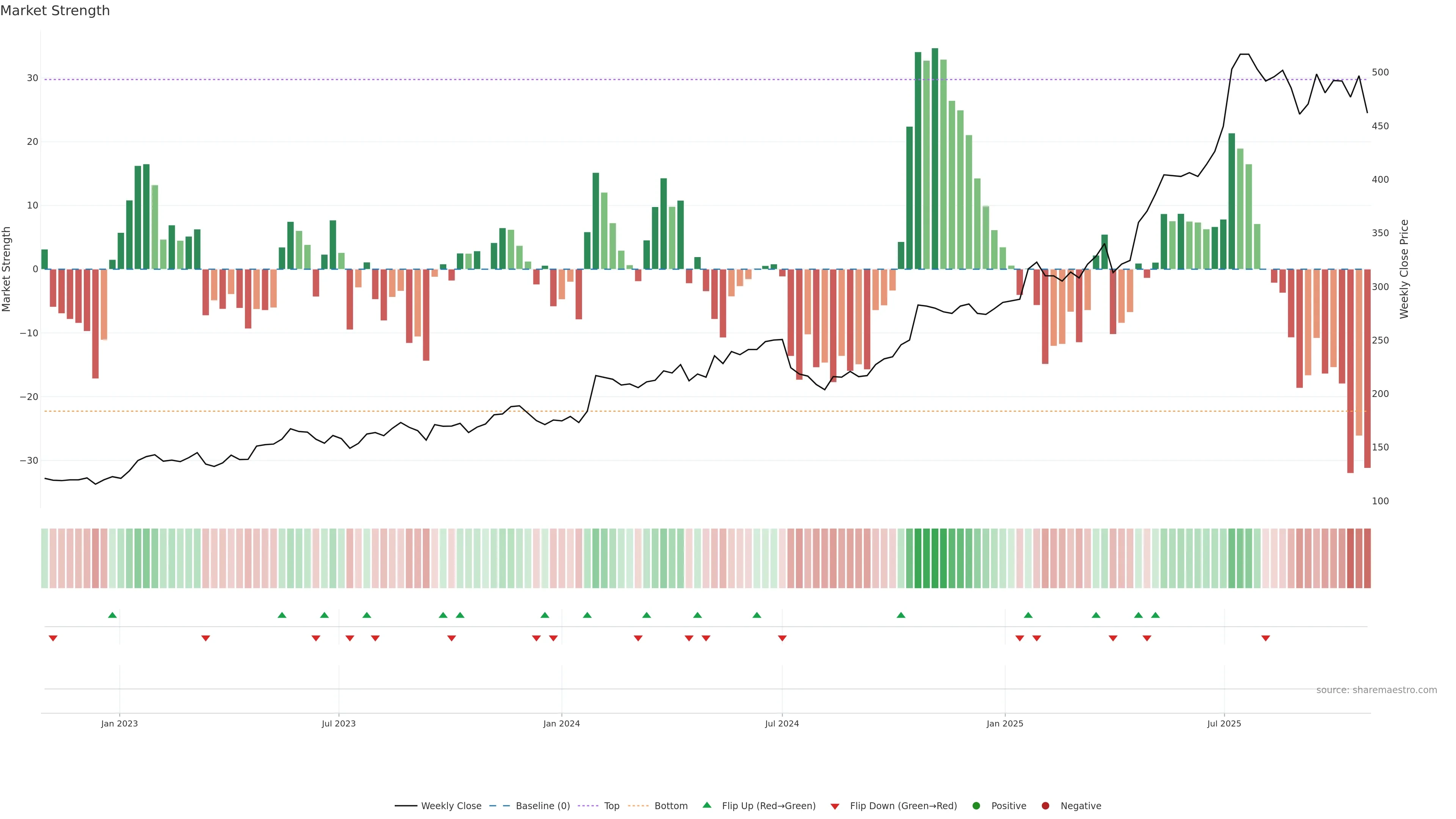Click the darkest red heatmap cell at far right
Viewport: 1456px width, 819px height.
tap(1350, 559)
